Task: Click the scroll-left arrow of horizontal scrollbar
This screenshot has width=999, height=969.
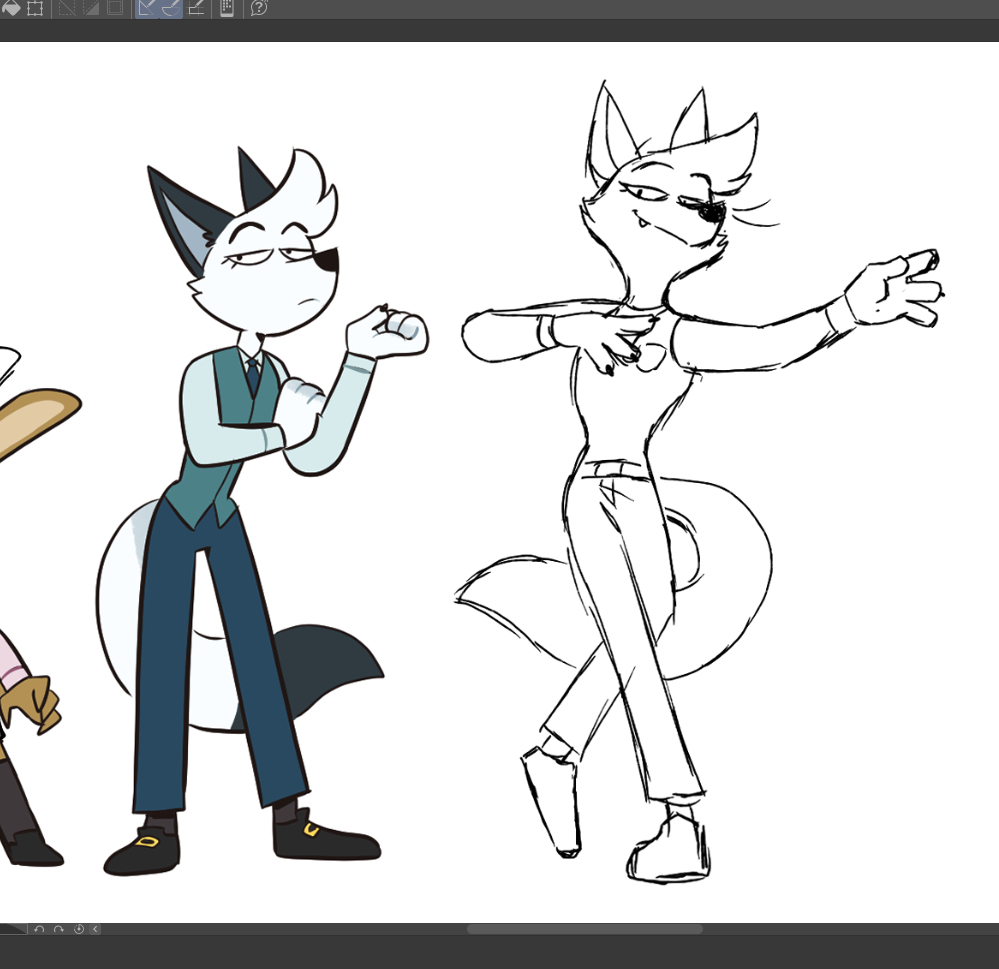Action: (x=95, y=929)
